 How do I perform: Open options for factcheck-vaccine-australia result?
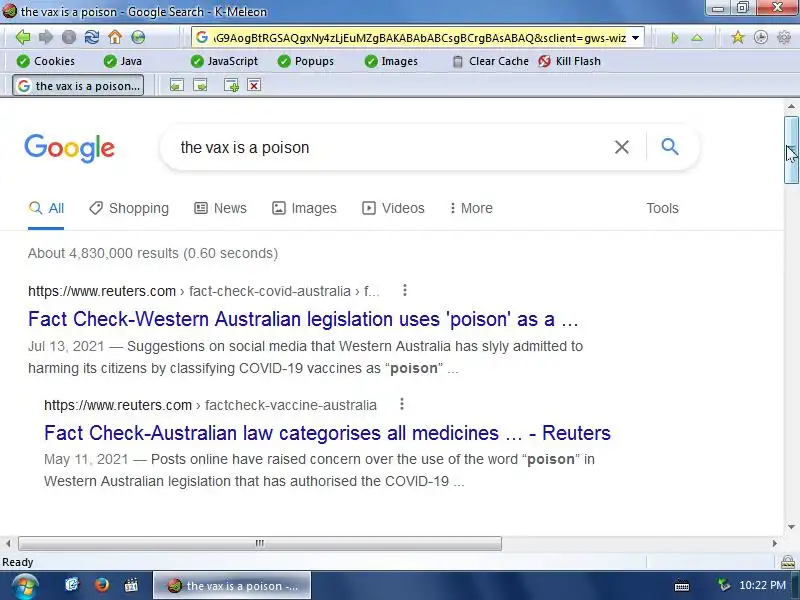pos(402,404)
